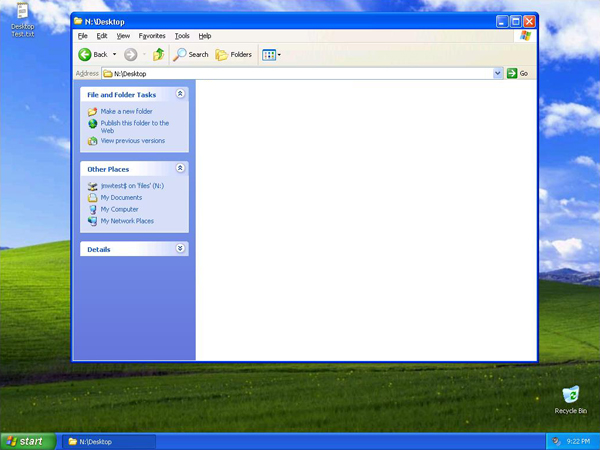
Task: Open the View menu
Action: pos(123,36)
